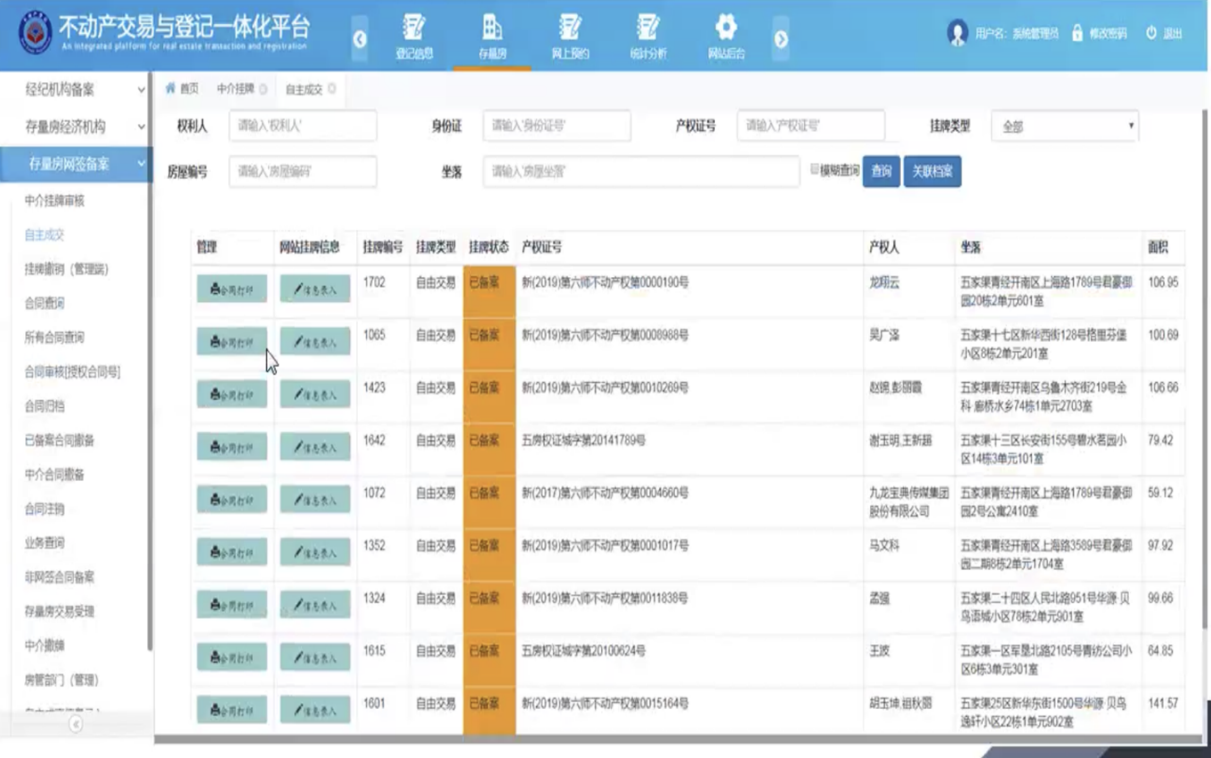Image resolution: width=1211 pixels, height=758 pixels.
Task: Focus the 产权证号 input field
Action: point(811,126)
